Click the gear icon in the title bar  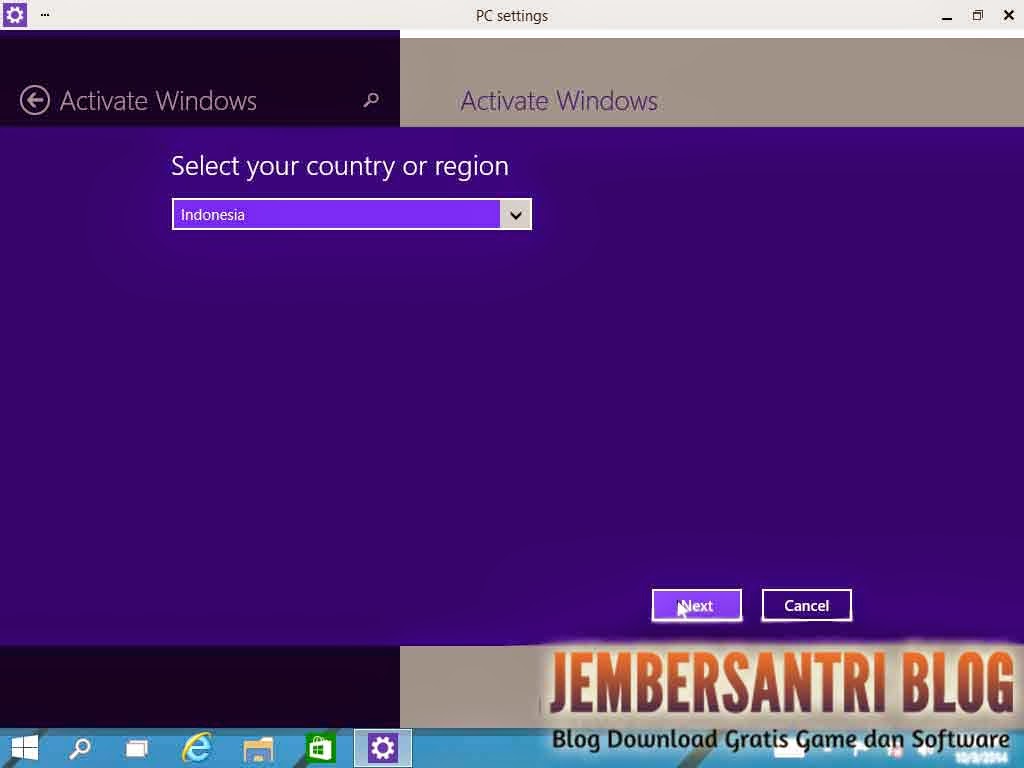[x=13, y=15]
